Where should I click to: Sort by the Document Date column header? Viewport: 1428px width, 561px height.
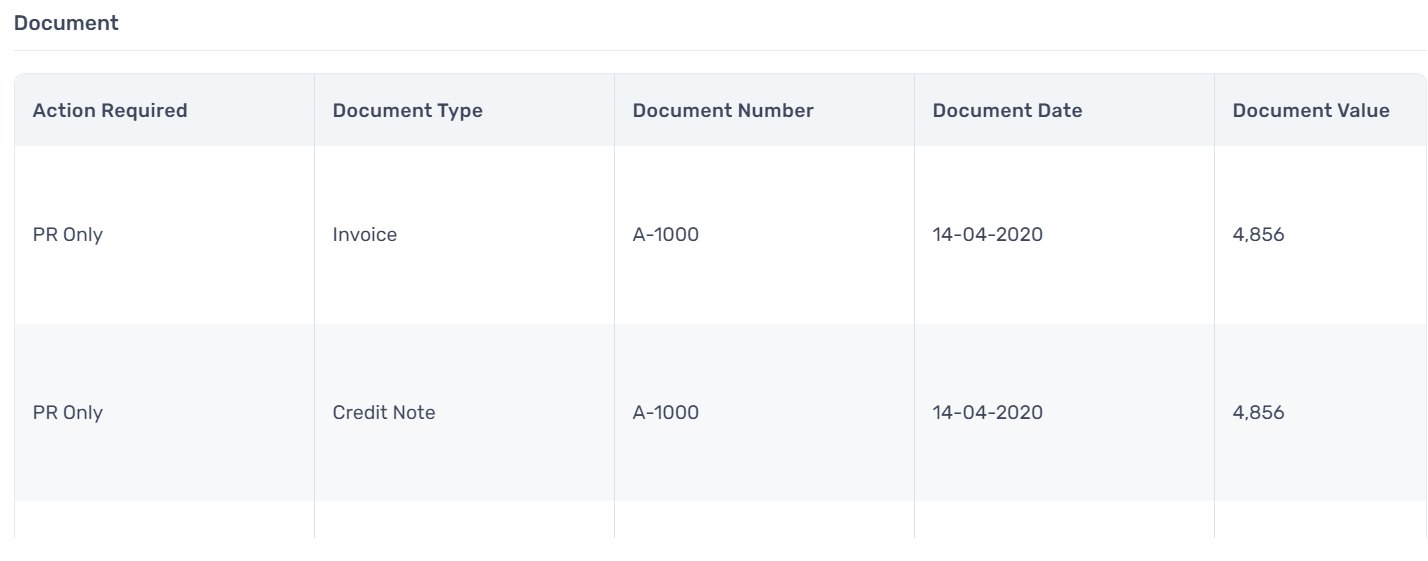(1007, 111)
